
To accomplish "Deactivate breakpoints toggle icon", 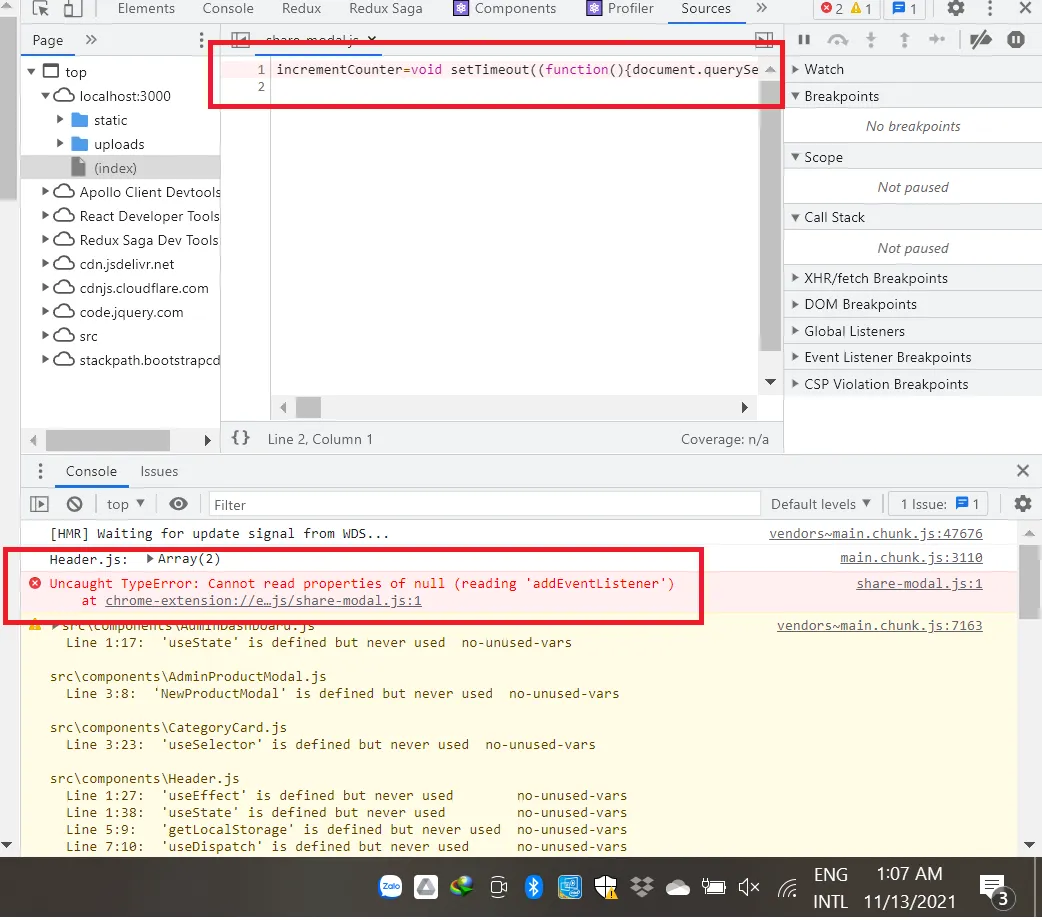I will pyautogui.click(x=981, y=40).
